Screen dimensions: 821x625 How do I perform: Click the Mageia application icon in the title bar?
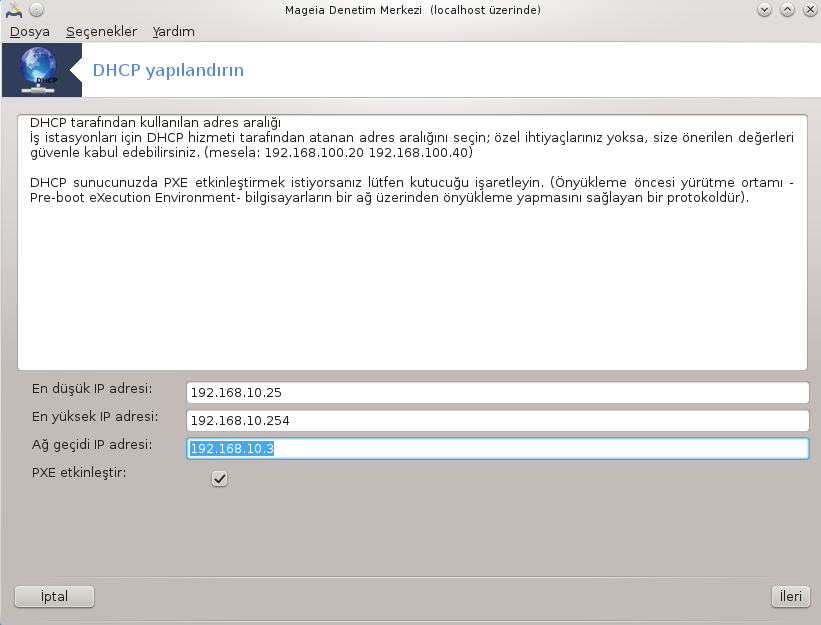(x=14, y=10)
